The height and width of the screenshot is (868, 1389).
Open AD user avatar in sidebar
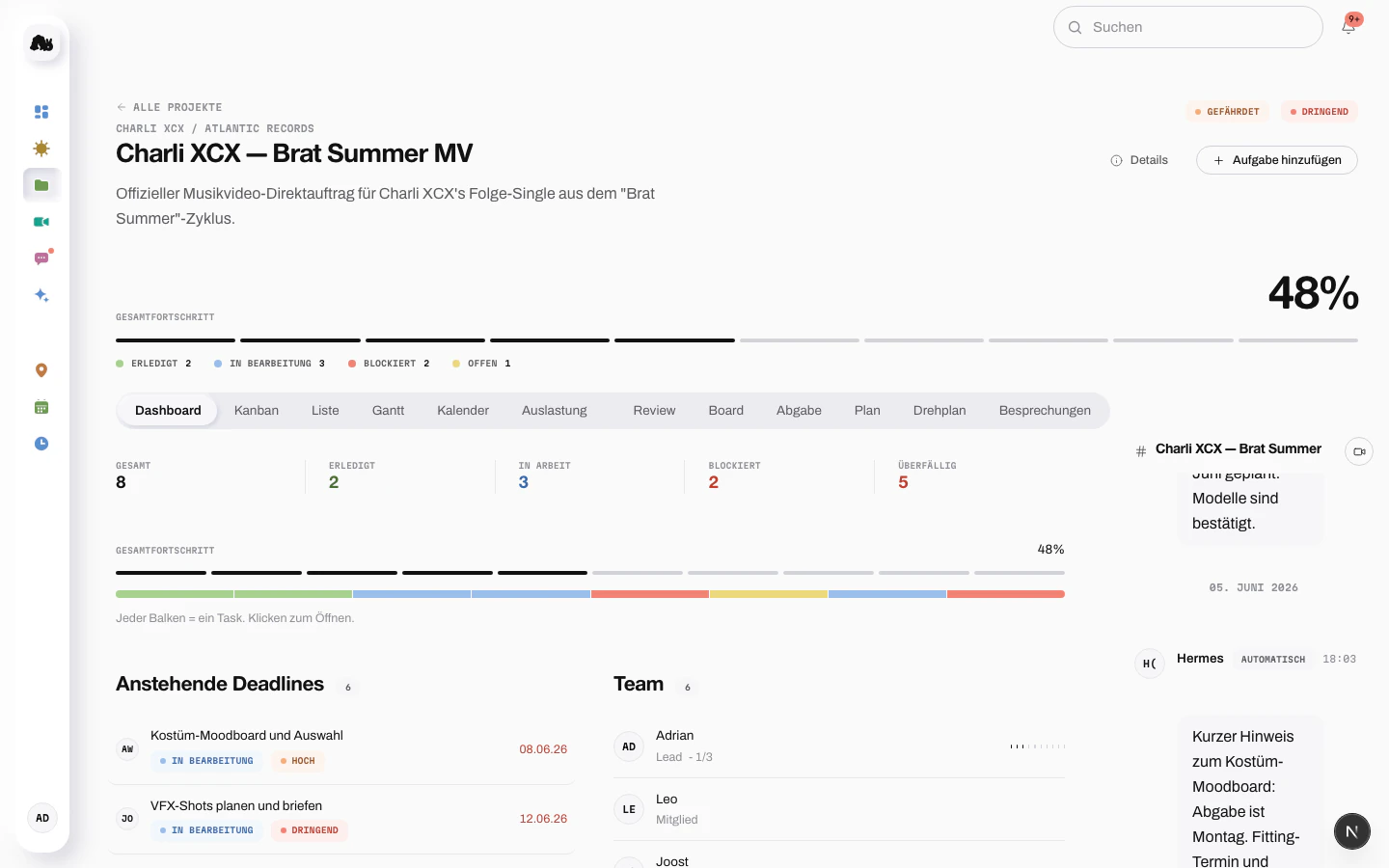[x=42, y=818]
